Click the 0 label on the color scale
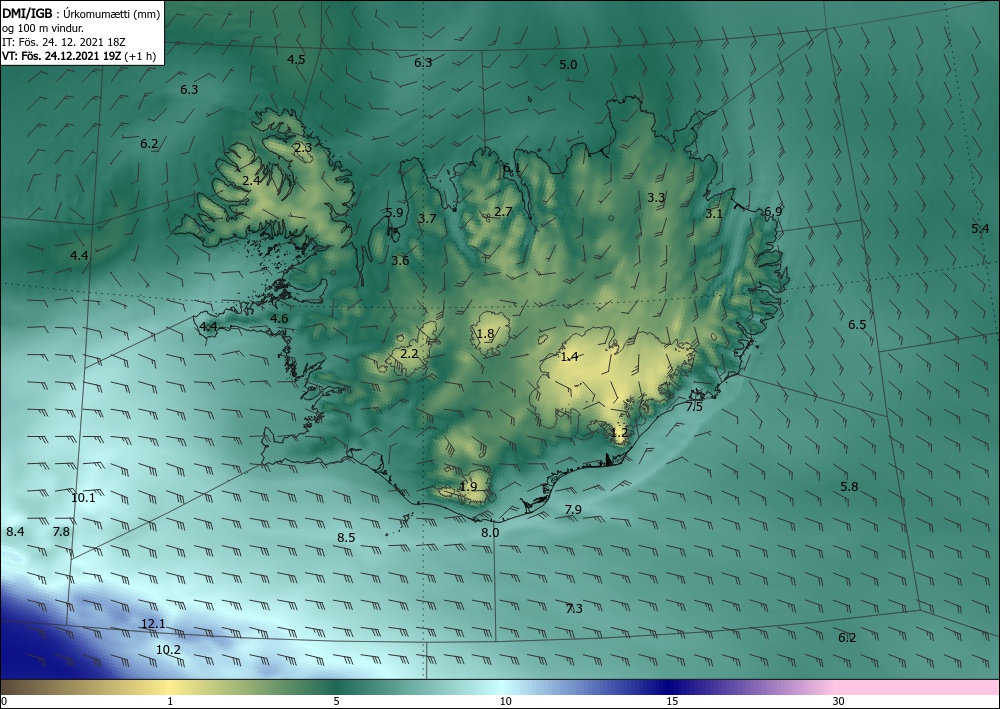The height and width of the screenshot is (709, 1000). [4, 701]
